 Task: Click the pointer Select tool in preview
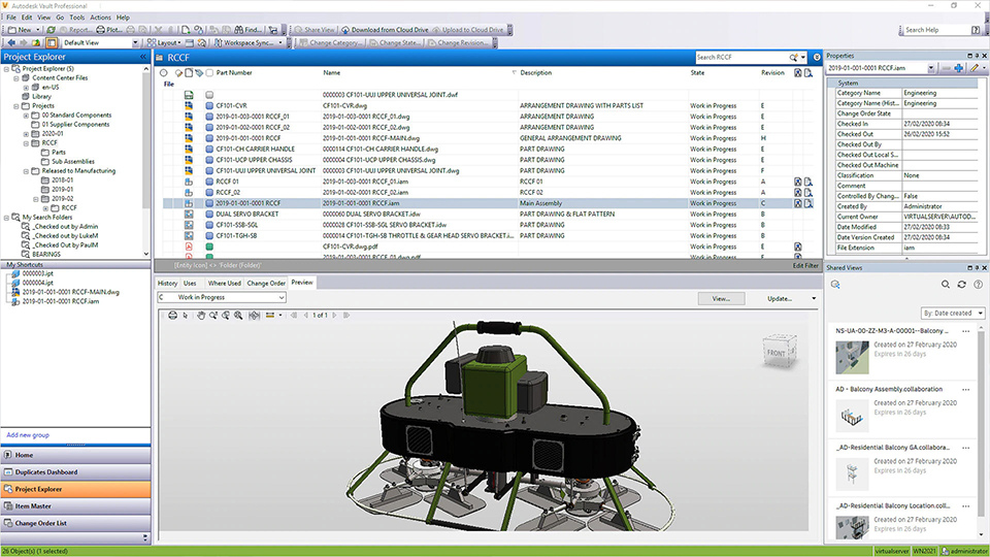pos(186,315)
